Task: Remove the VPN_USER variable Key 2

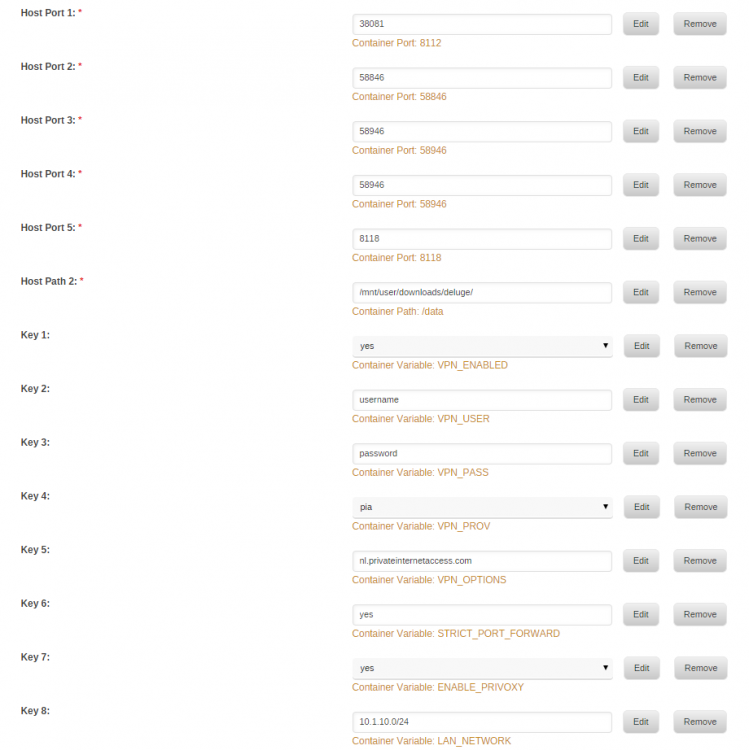Action: click(x=700, y=400)
